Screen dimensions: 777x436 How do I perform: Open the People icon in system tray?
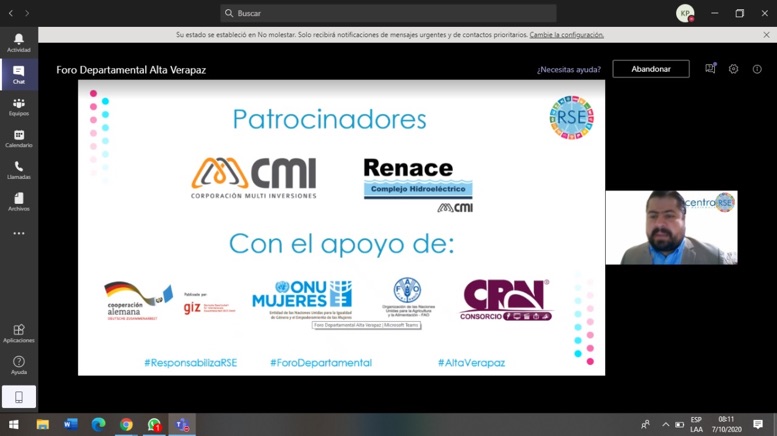[x=645, y=425]
